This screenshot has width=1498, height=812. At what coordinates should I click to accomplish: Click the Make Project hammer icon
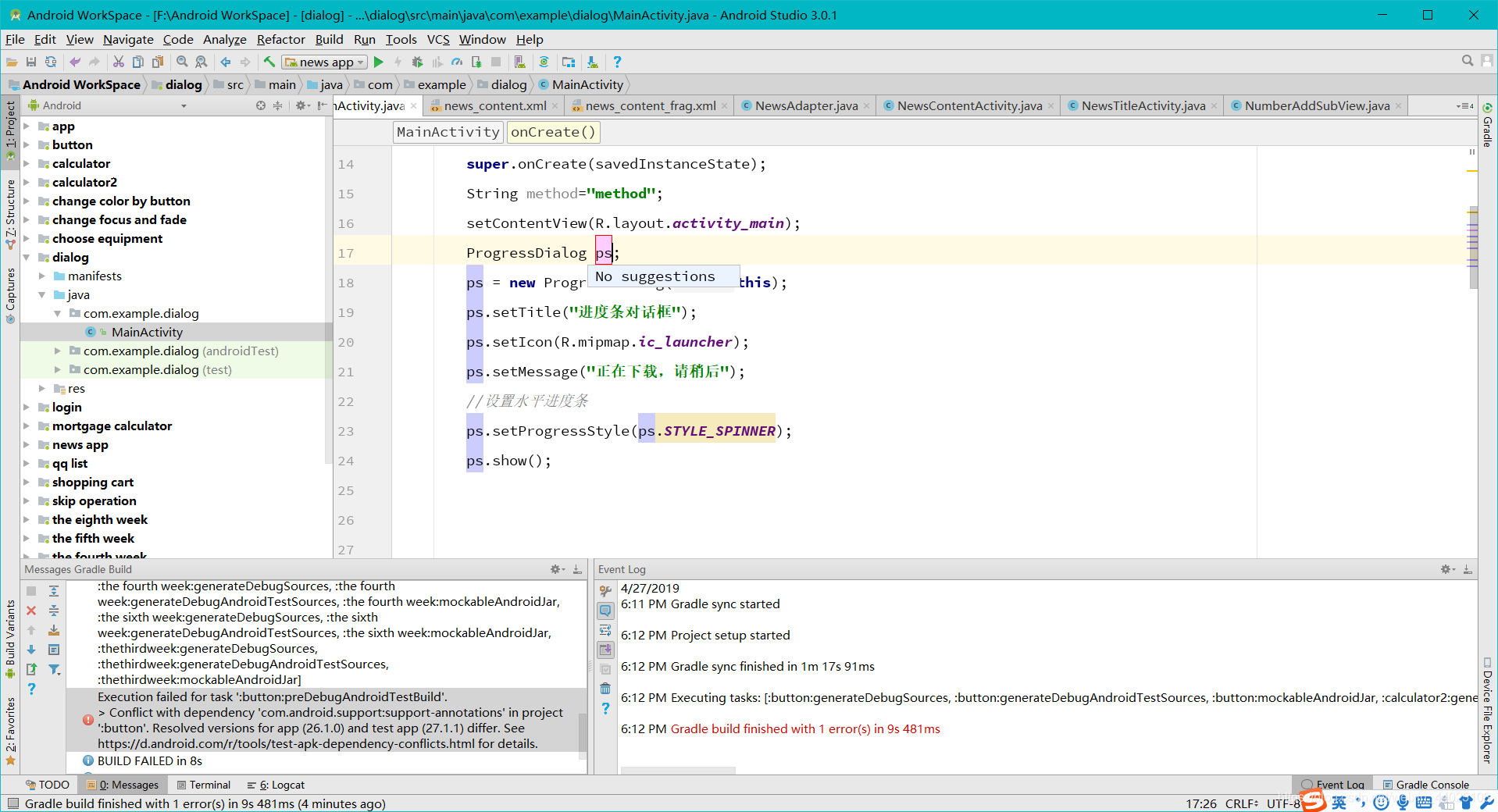[x=269, y=62]
